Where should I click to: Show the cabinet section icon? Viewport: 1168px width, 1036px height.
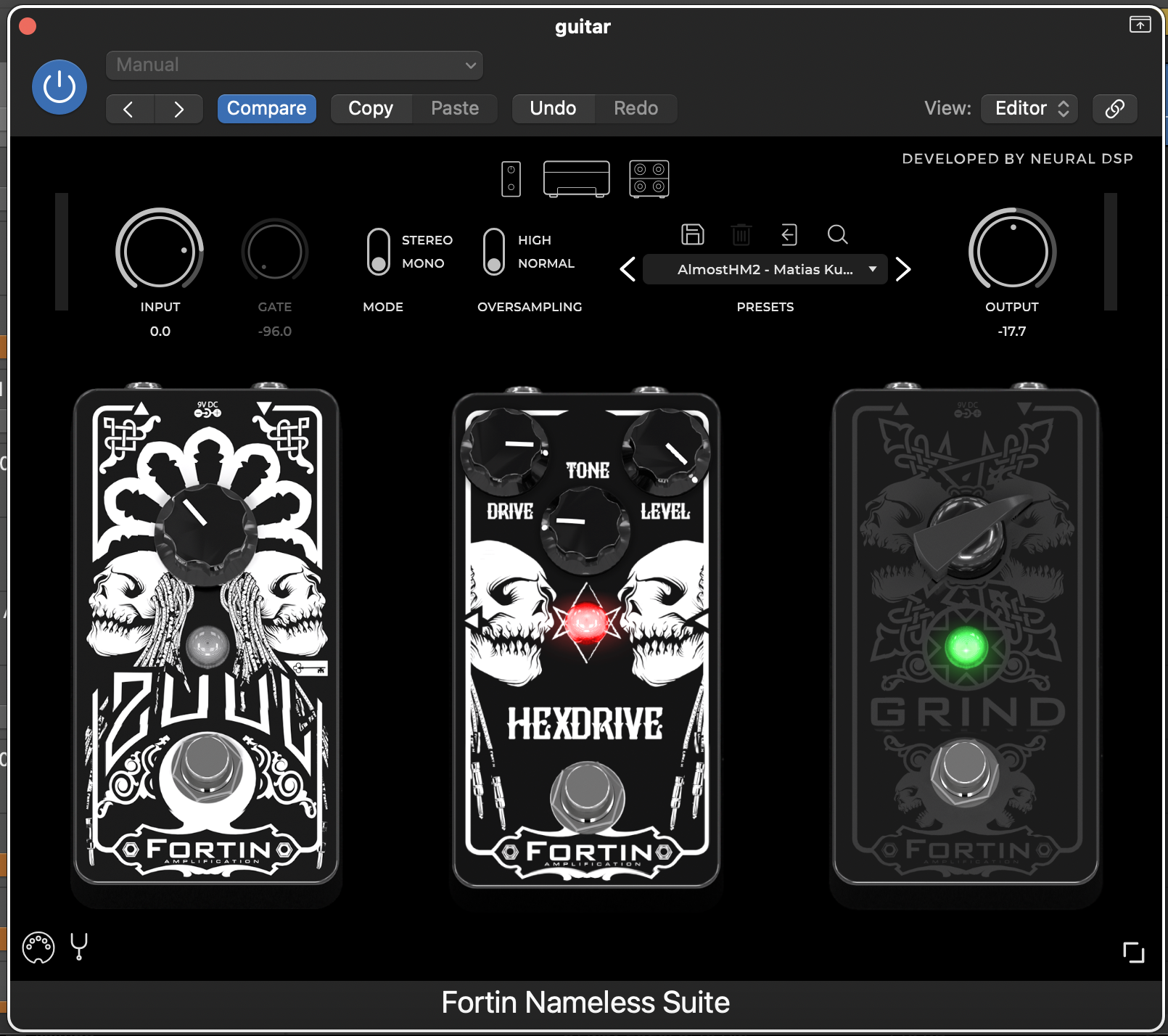[x=649, y=178]
